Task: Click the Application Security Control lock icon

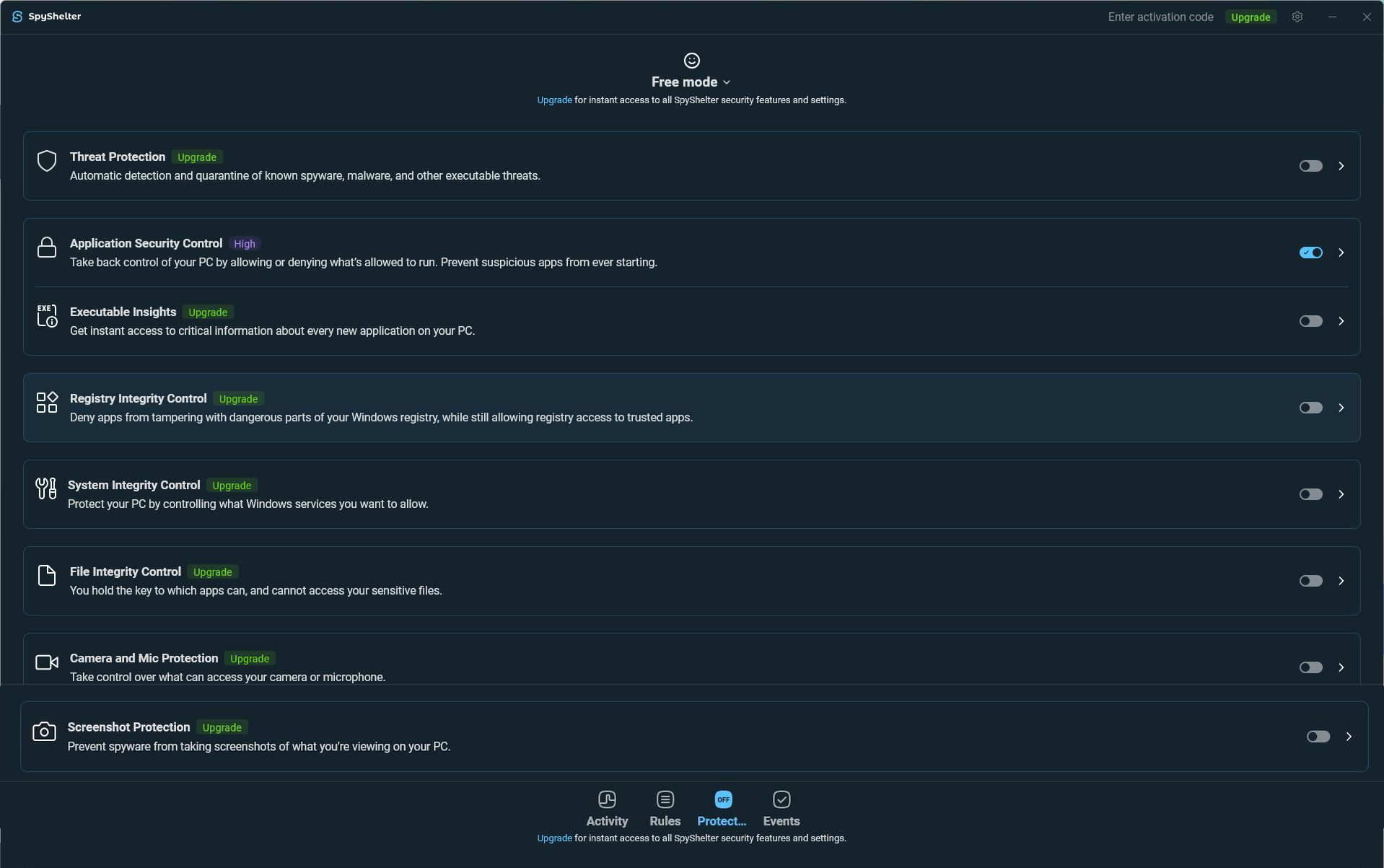Action: 47,247
